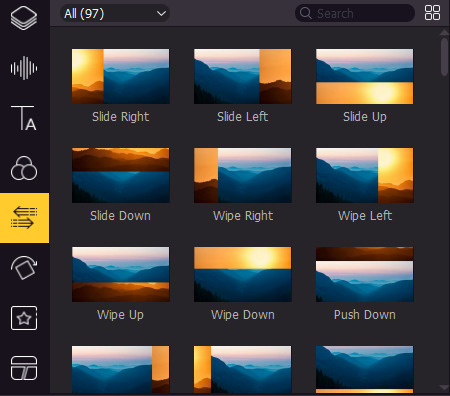Open the Media library layers icon

[24, 18]
